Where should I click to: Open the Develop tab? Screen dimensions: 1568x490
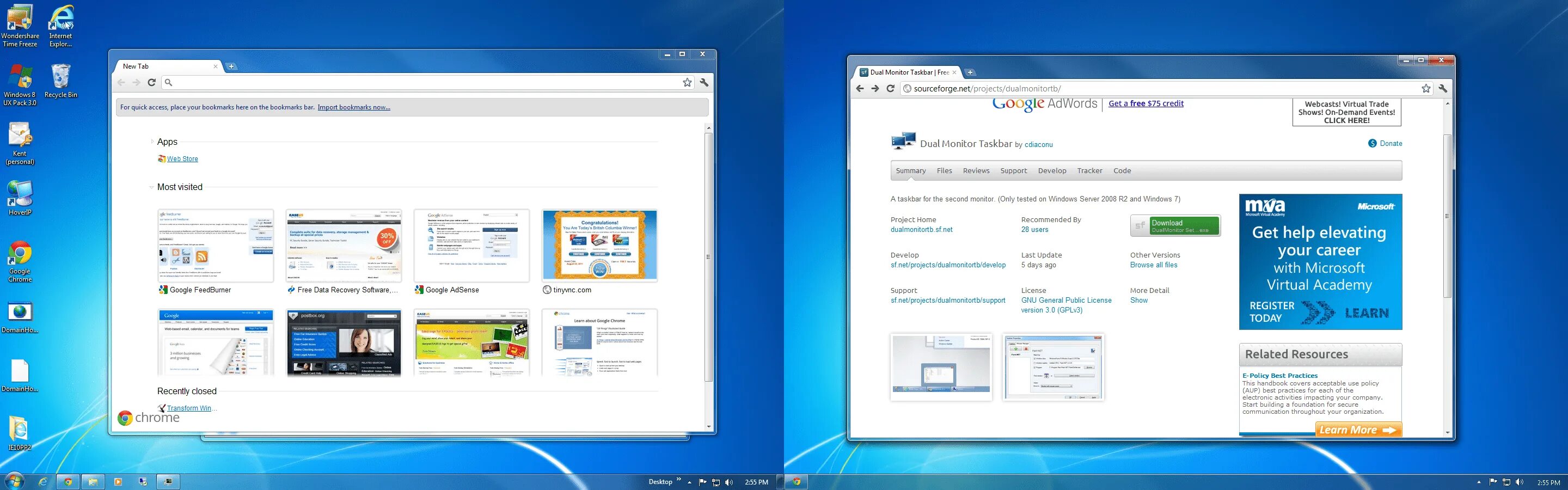(1052, 171)
